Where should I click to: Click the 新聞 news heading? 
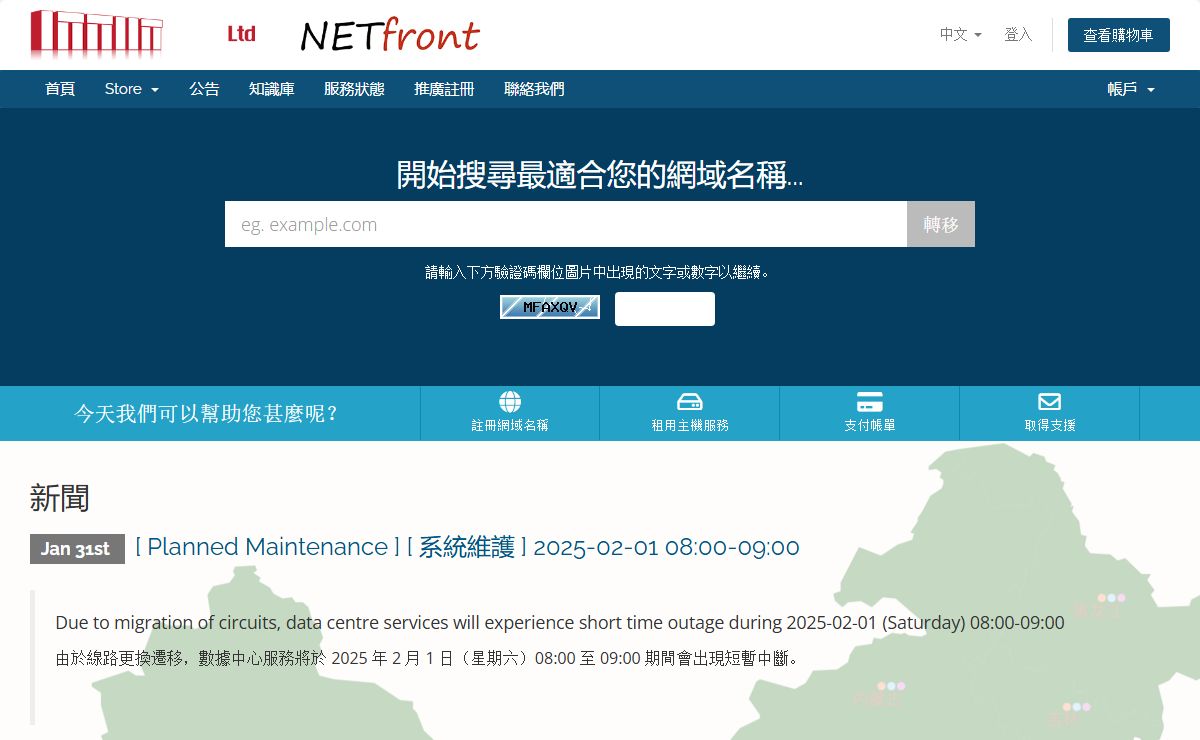click(x=60, y=498)
